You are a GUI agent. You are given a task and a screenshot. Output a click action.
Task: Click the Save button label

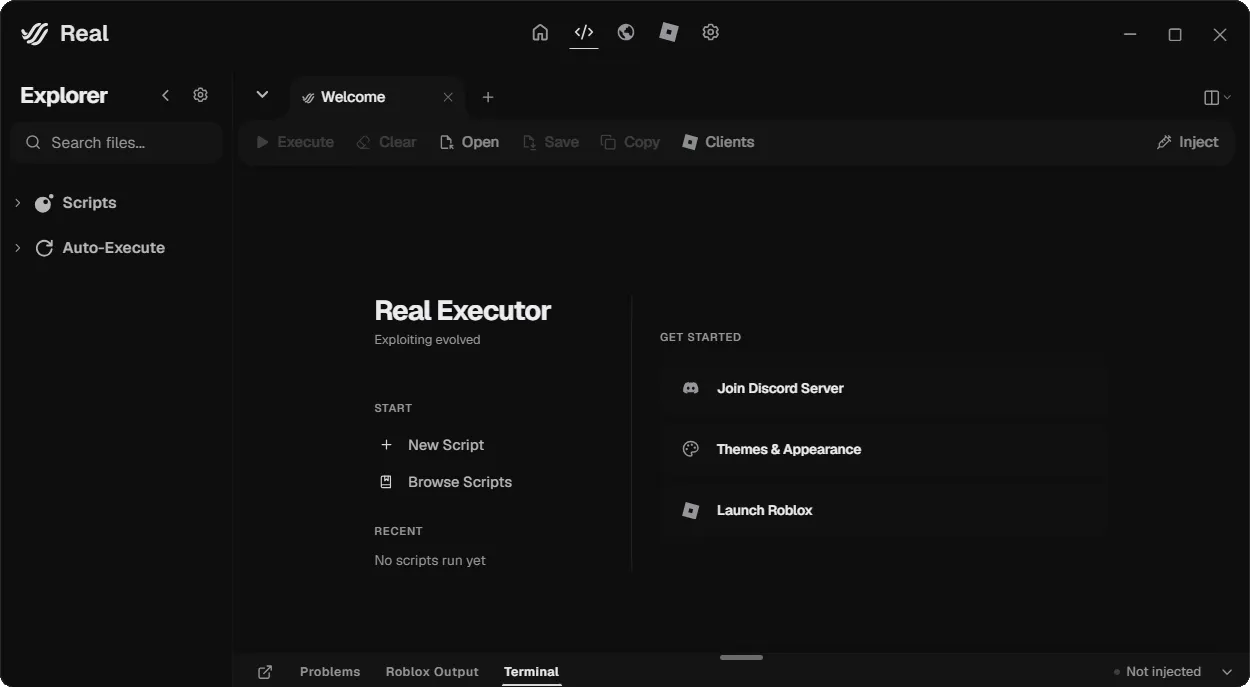click(x=561, y=142)
